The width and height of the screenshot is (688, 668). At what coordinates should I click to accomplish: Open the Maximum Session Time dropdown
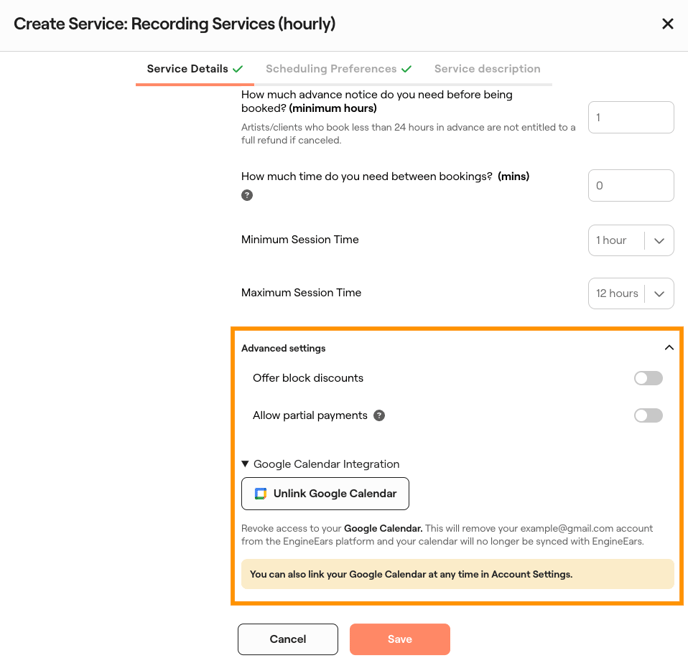(x=631, y=294)
